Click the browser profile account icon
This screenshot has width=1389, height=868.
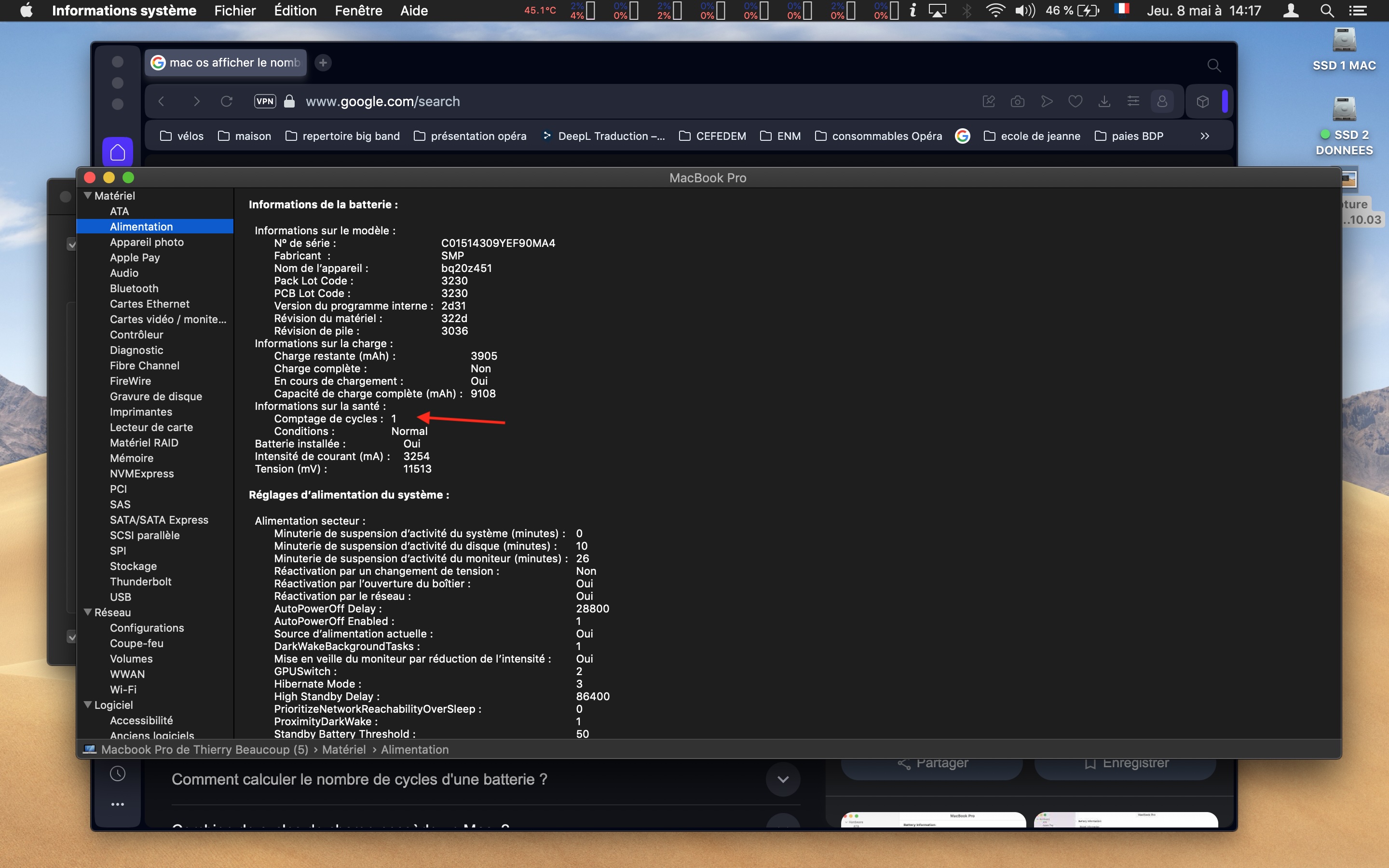tap(1162, 102)
